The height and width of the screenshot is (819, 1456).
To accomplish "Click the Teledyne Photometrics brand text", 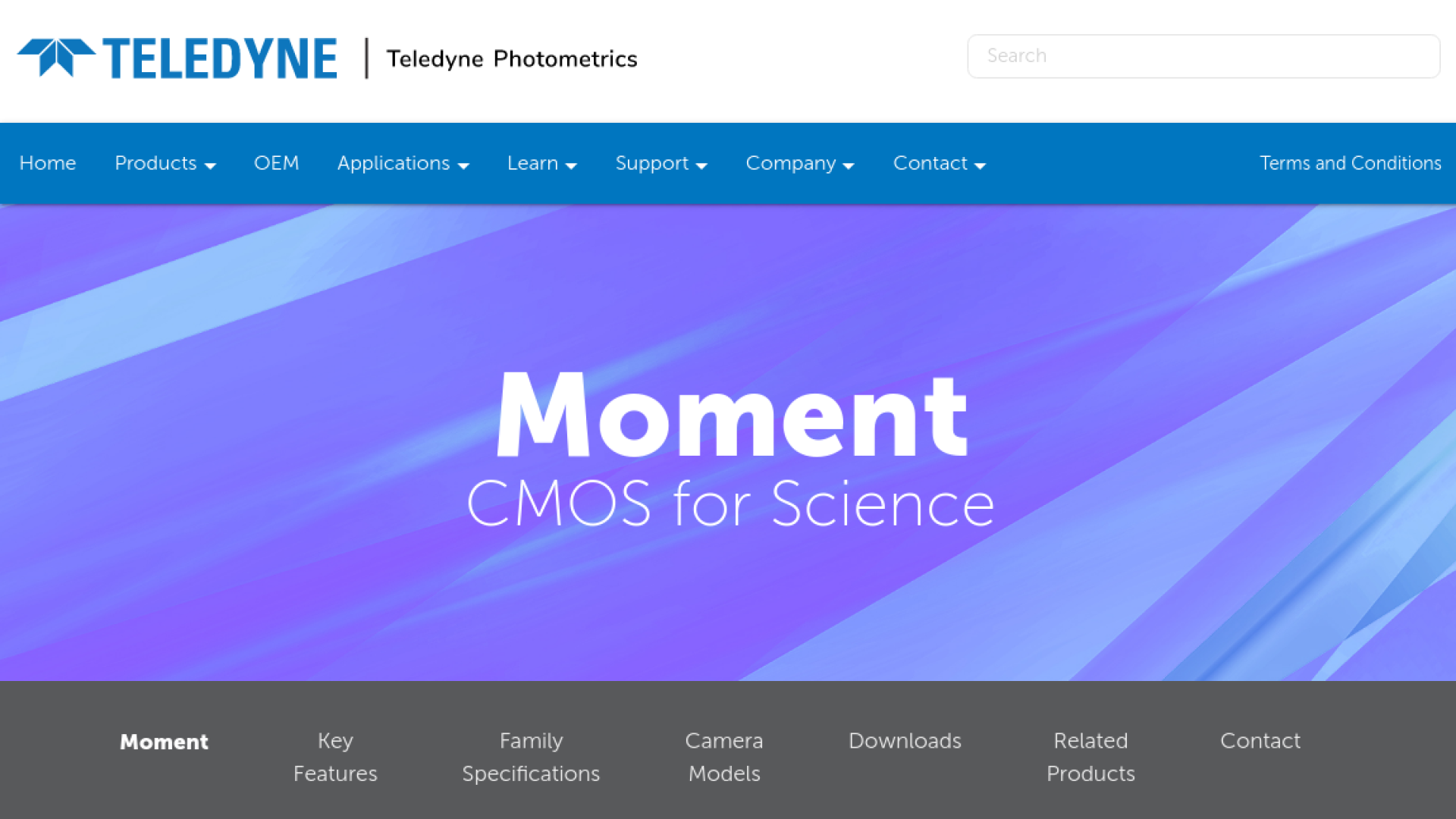I will [511, 58].
